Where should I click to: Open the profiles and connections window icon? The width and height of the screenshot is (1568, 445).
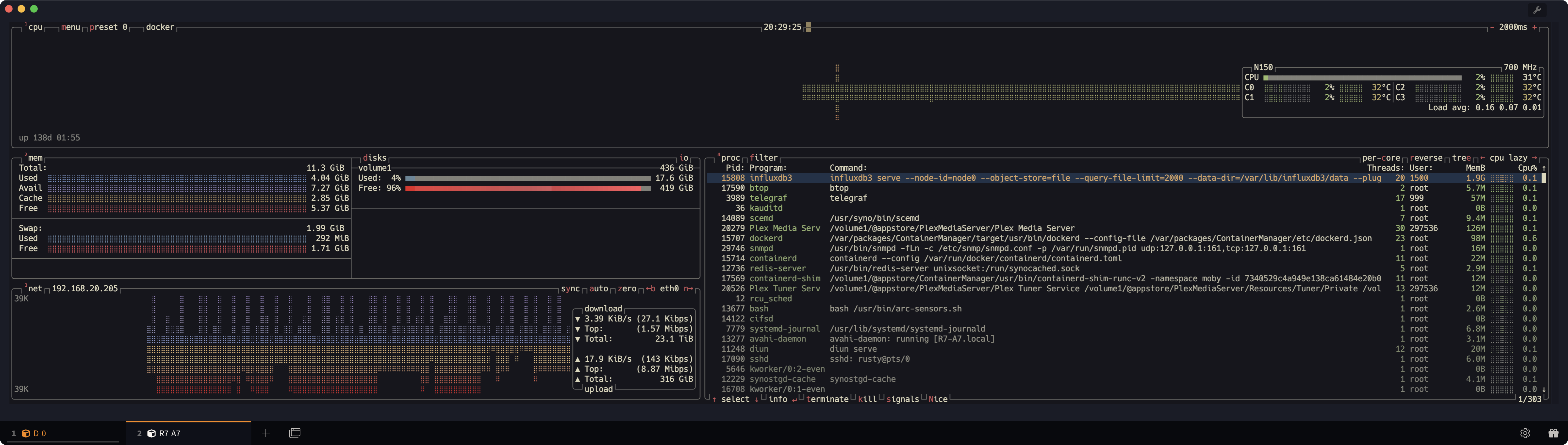[x=295, y=433]
